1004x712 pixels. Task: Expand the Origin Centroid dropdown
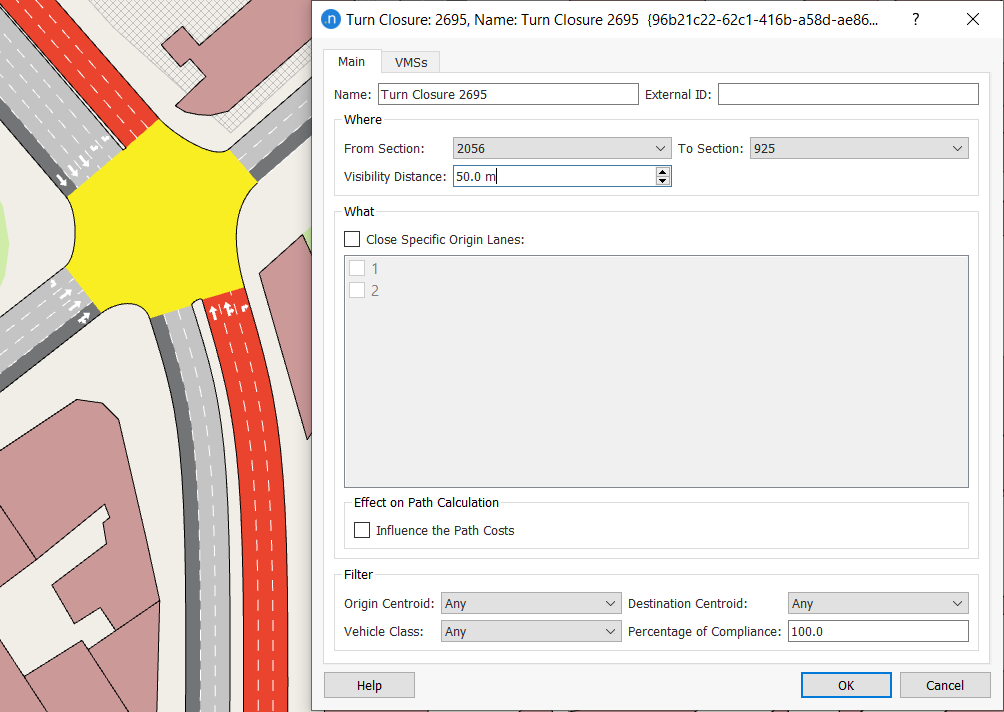click(531, 603)
